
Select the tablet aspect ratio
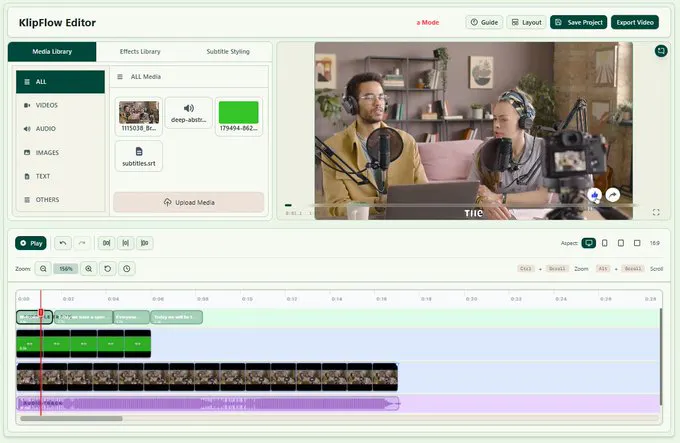pyautogui.click(x=621, y=243)
